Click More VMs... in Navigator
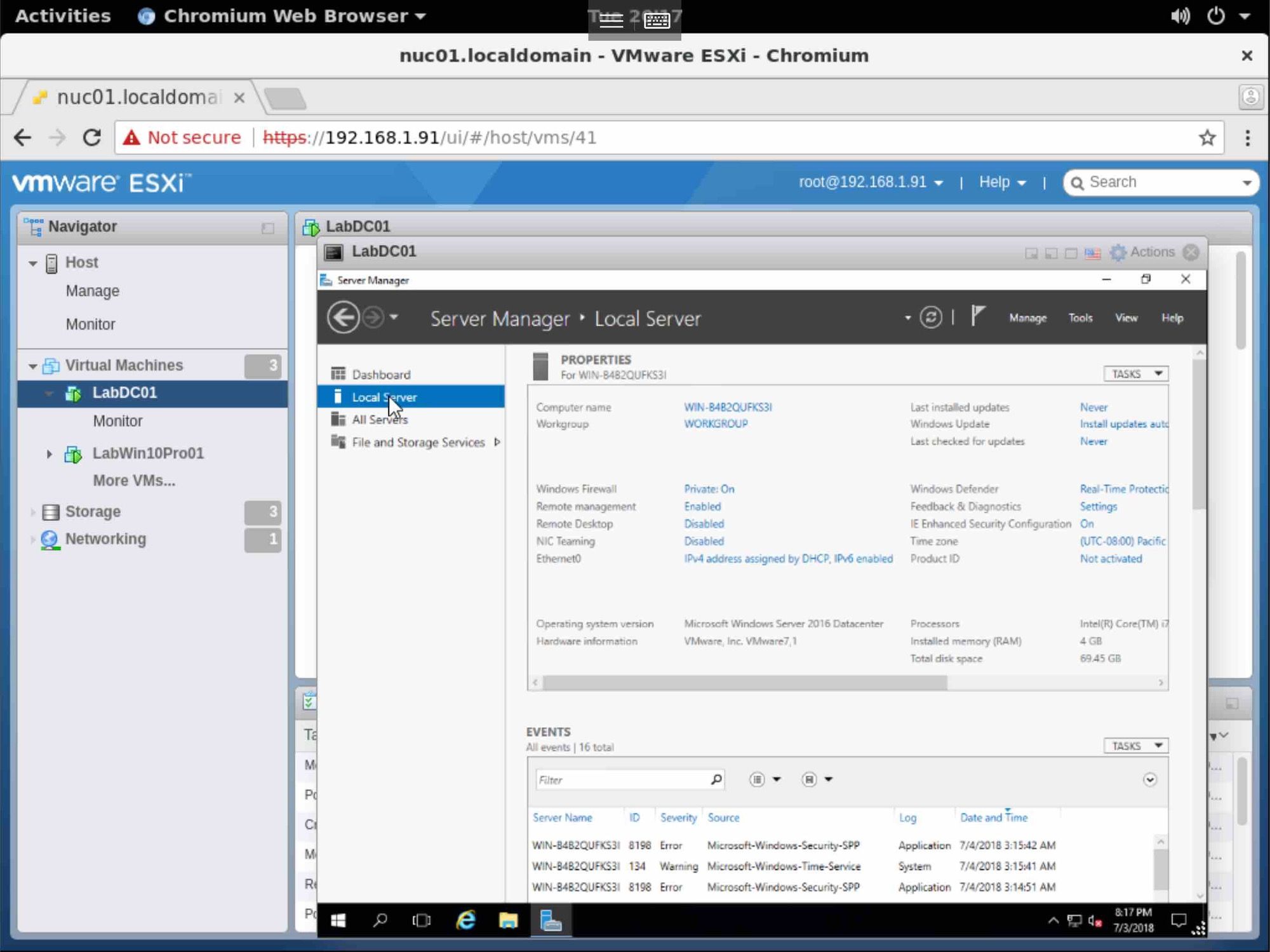 [x=134, y=481]
